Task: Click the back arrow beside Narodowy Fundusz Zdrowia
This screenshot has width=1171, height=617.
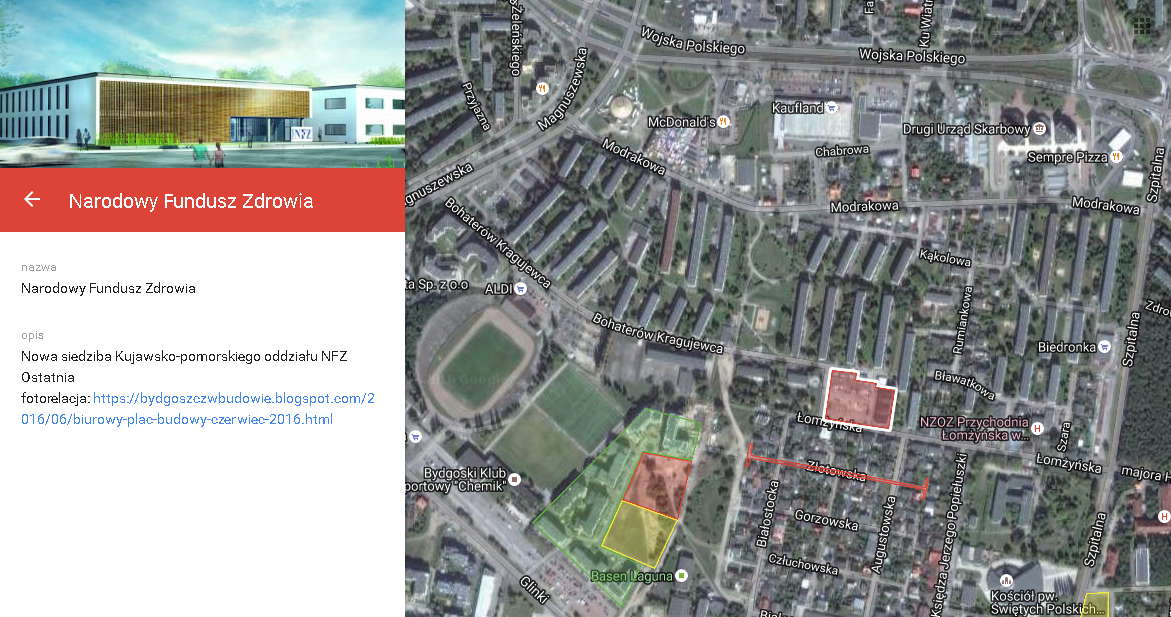Action: [31, 199]
